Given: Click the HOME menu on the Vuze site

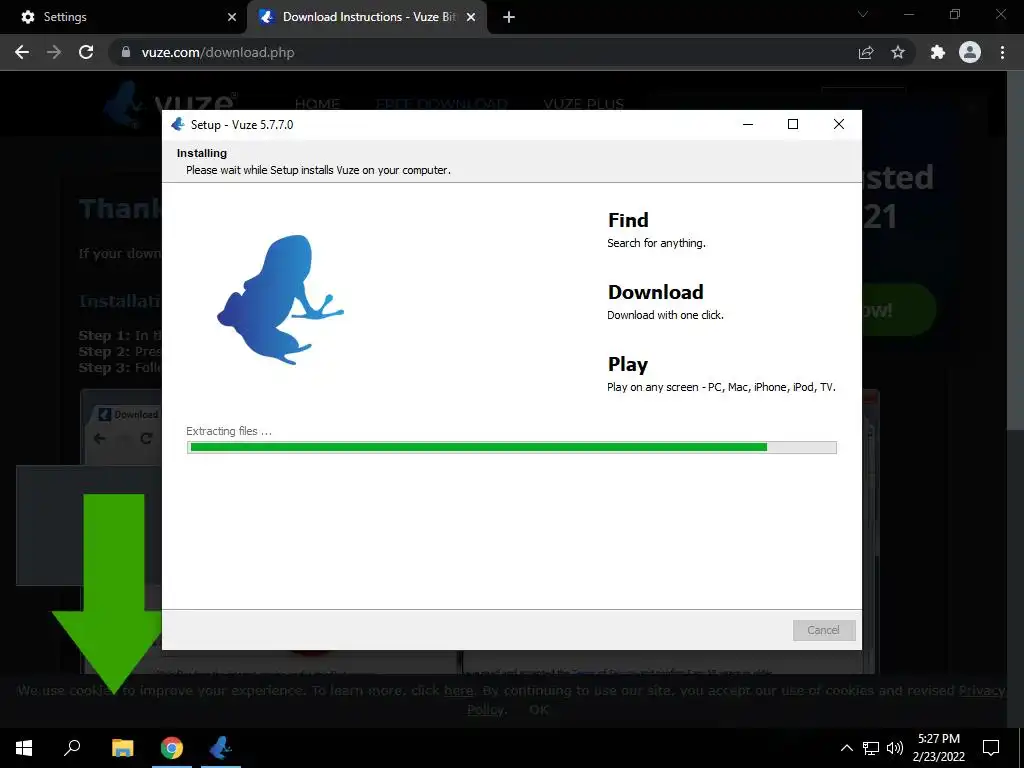Looking at the screenshot, I should coord(317,104).
